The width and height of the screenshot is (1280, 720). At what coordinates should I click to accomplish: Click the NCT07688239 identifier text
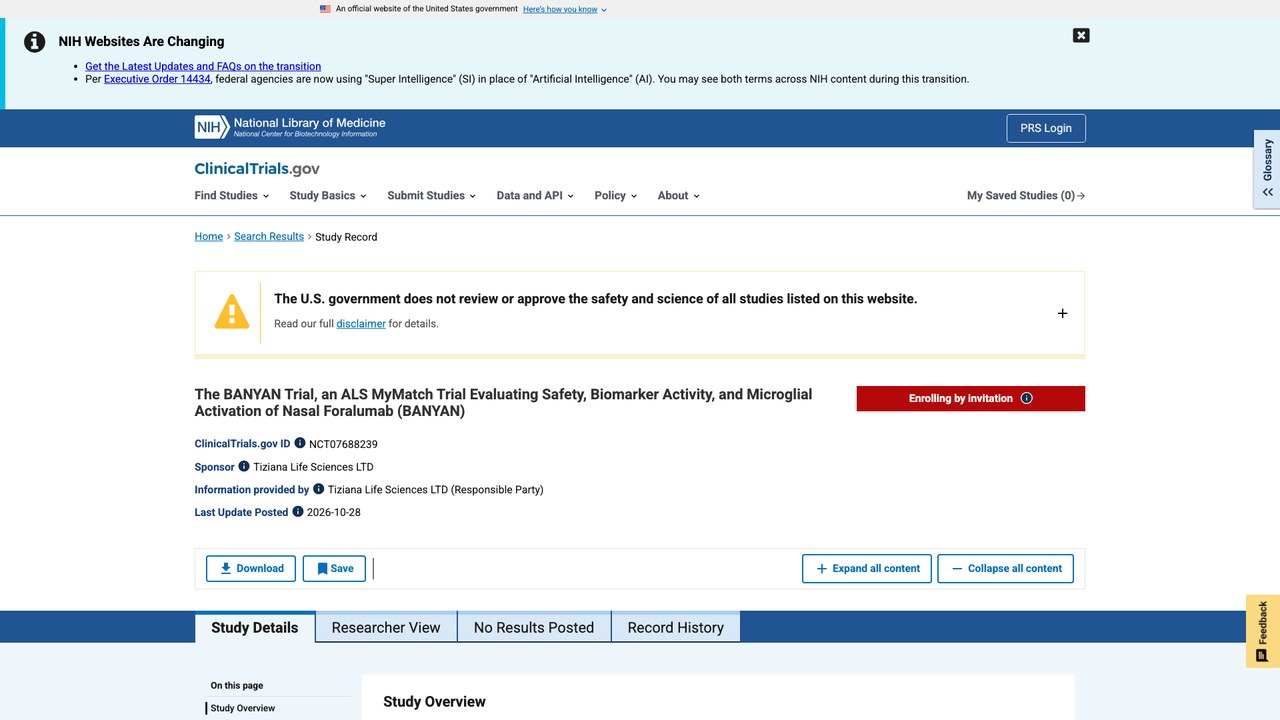(343, 444)
